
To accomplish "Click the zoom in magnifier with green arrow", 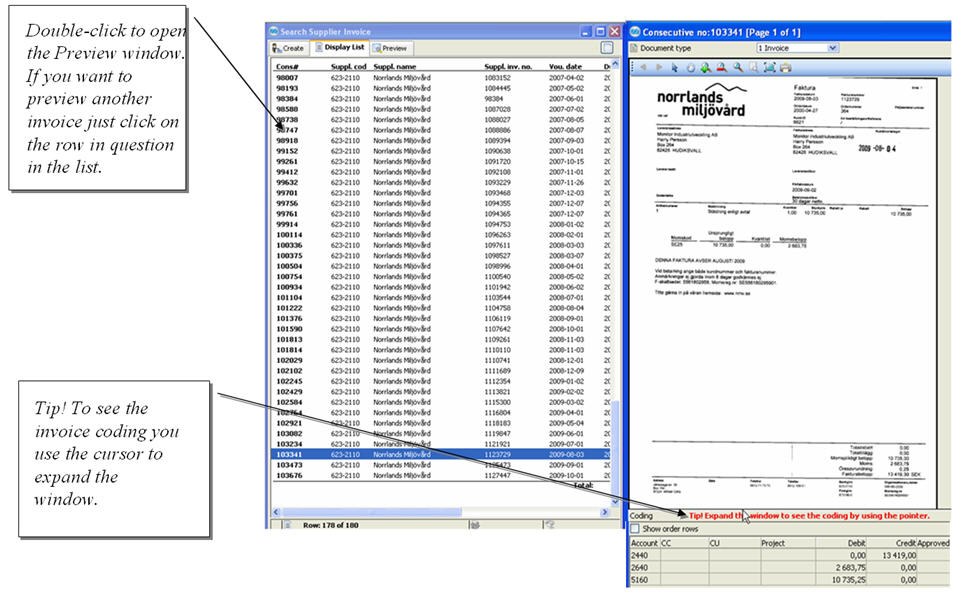I will pyautogui.click(x=706, y=68).
